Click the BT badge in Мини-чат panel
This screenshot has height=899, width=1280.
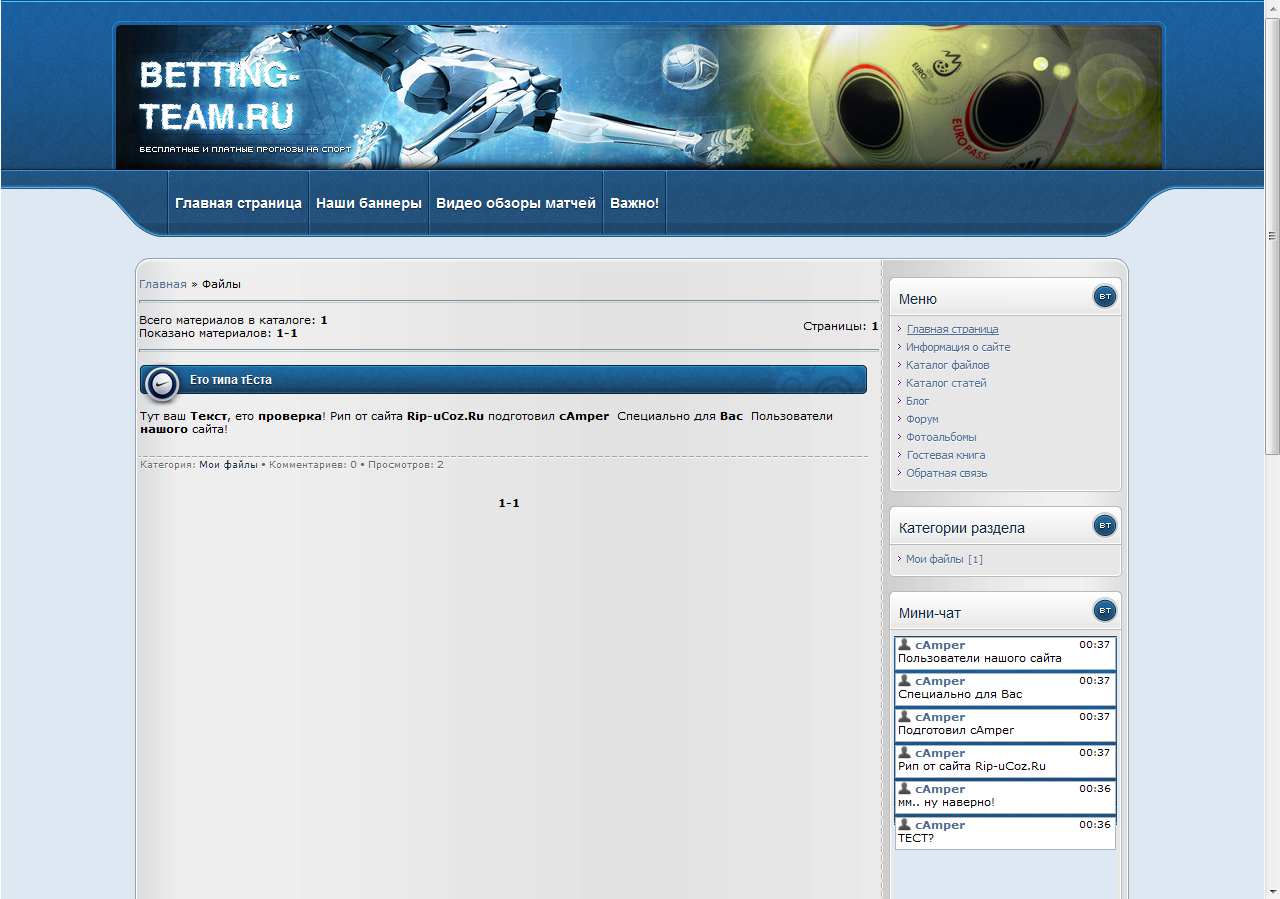point(1105,610)
